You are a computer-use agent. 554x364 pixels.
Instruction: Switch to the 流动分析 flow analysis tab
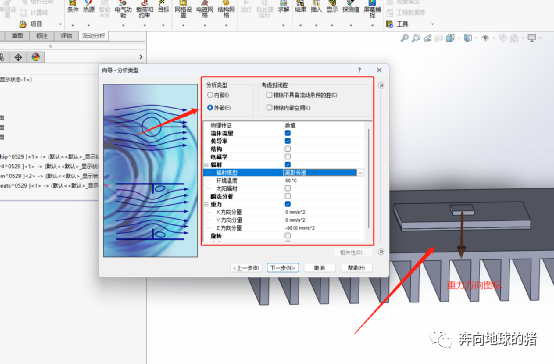pos(94,36)
